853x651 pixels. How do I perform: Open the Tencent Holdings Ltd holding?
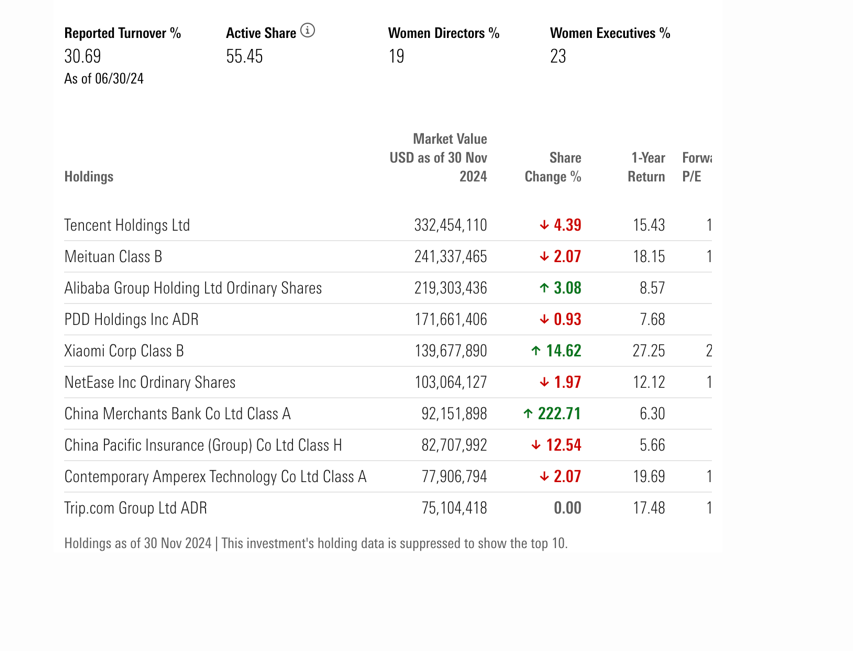click(127, 226)
